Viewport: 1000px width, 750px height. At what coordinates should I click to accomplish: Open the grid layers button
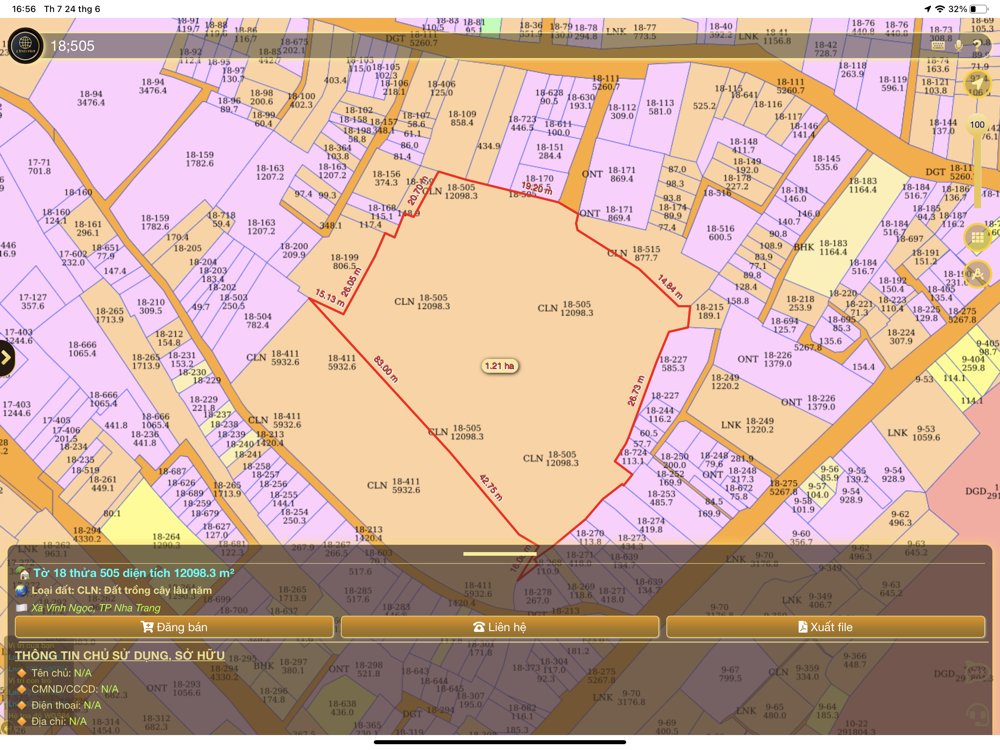(x=977, y=238)
